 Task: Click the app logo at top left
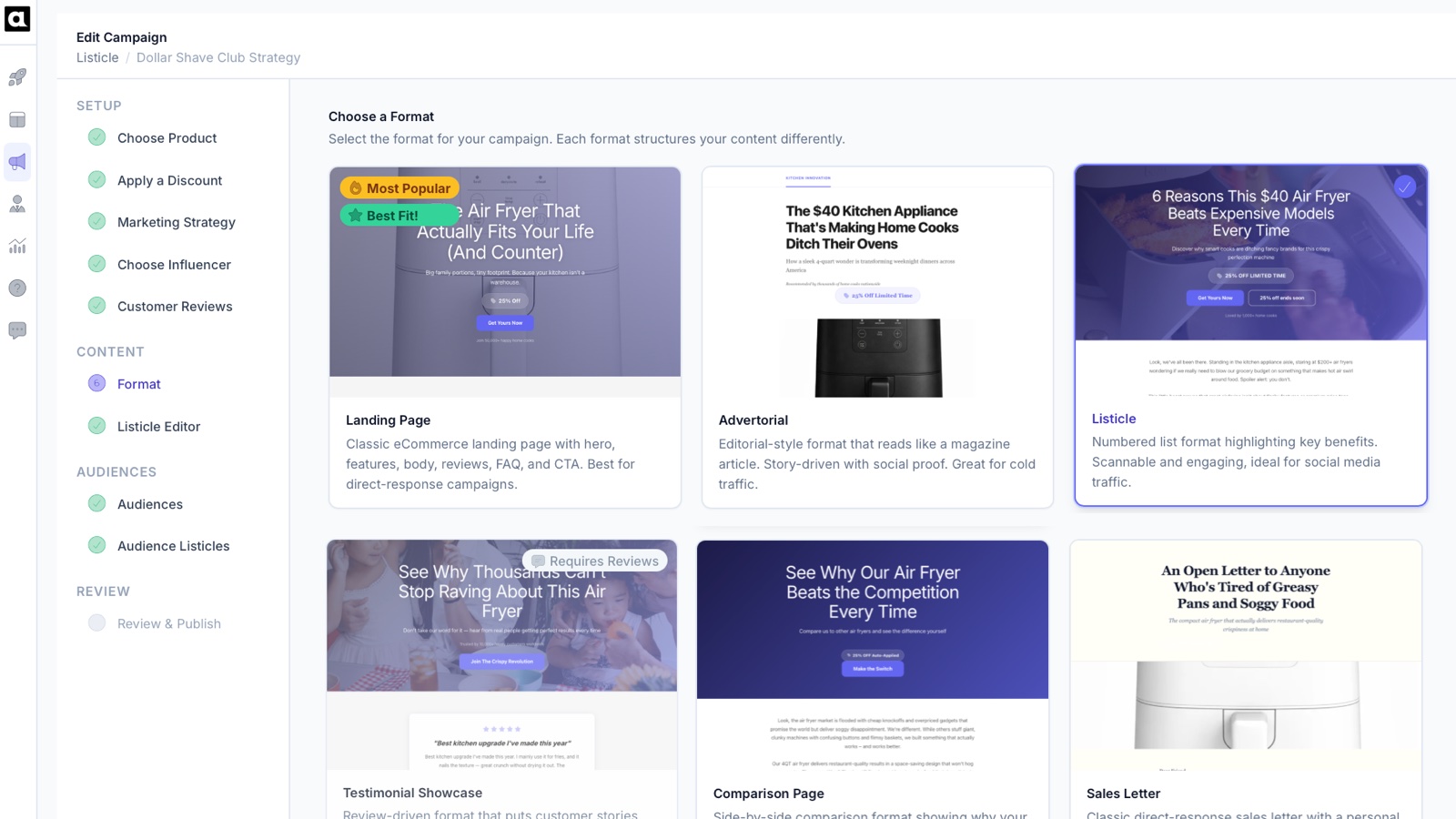(16, 18)
